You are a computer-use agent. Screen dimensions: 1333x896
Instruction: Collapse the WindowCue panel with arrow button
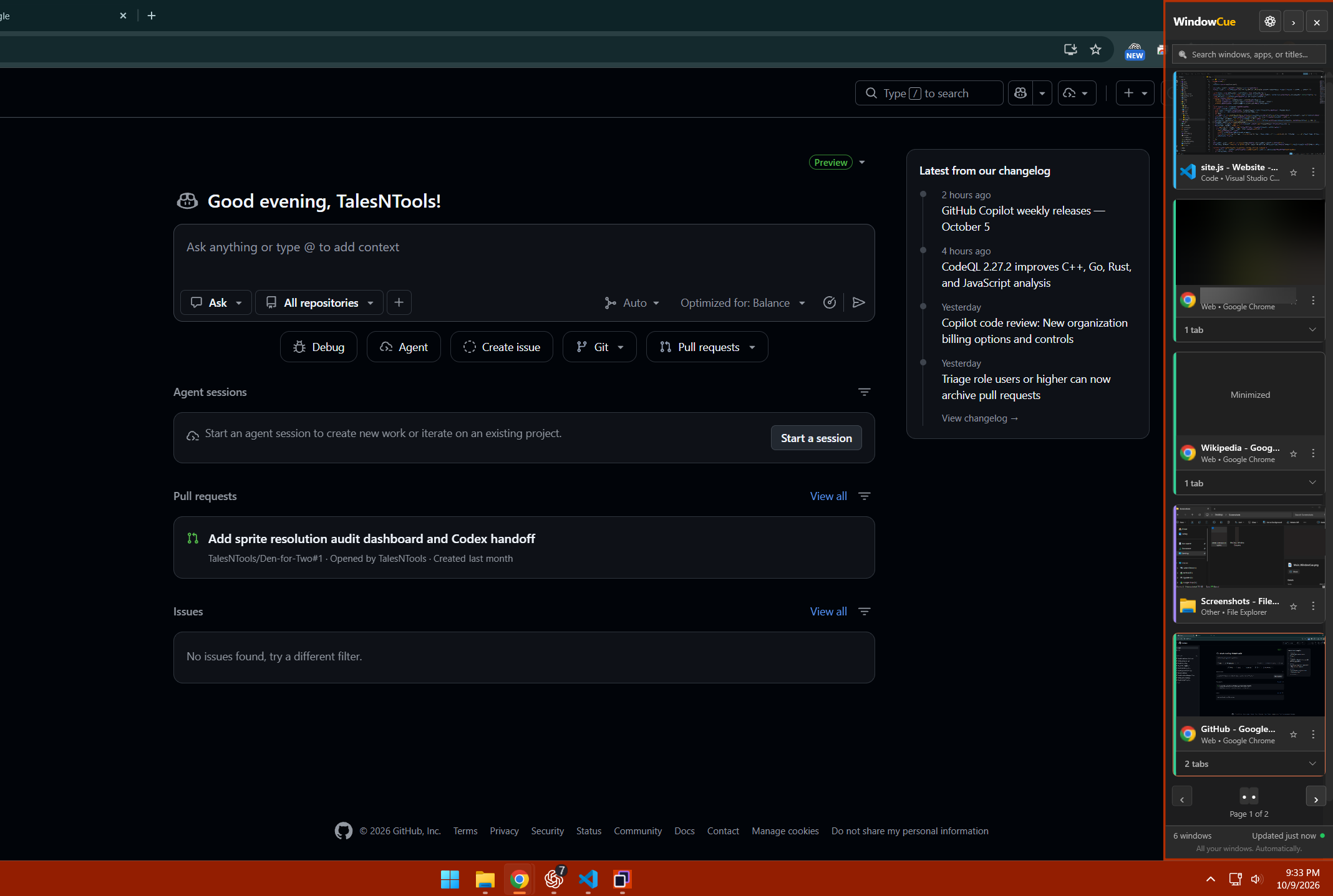pyautogui.click(x=1294, y=22)
